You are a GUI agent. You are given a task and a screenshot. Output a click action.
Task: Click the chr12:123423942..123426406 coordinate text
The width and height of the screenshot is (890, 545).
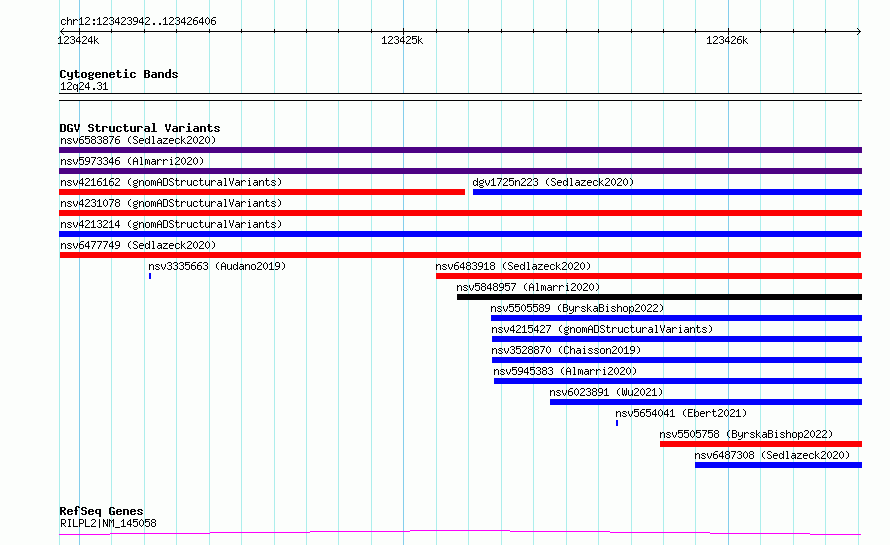(138, 22)
